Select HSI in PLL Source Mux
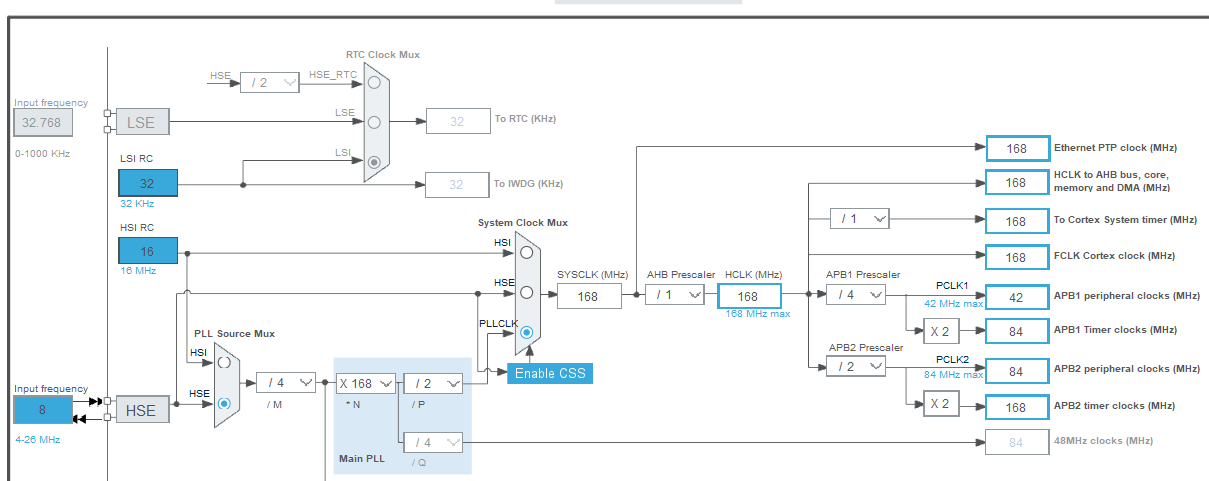This screenshot has width=1209, height=481. coord(224,363)
